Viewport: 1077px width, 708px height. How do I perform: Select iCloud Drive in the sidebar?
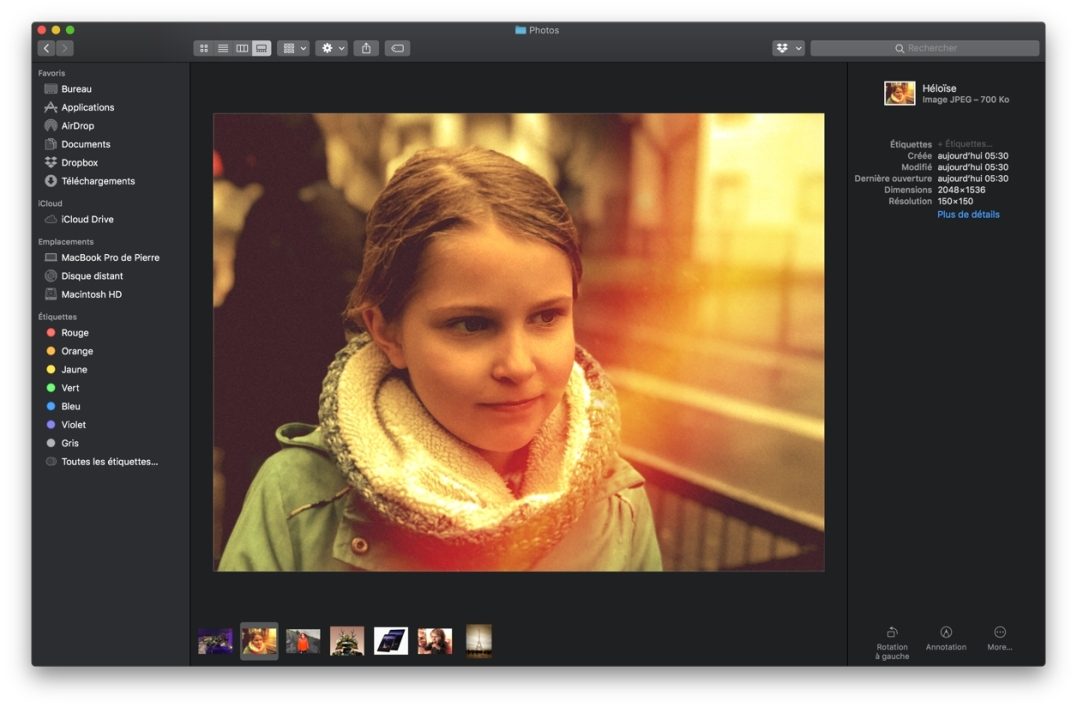tap(87, 219)
